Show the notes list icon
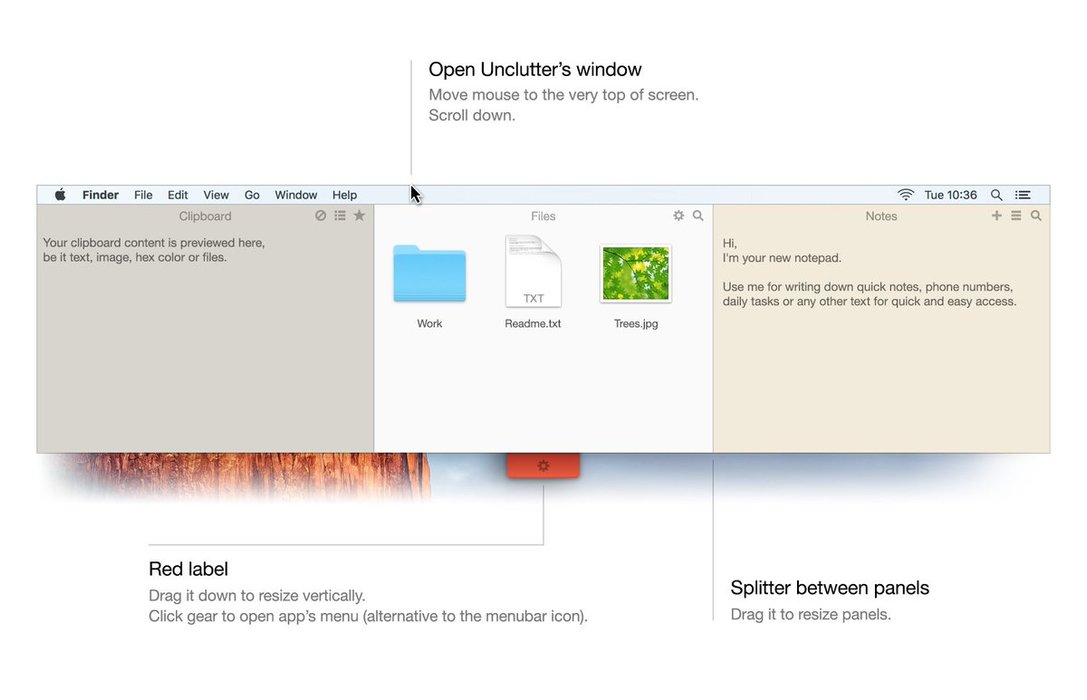 1016,216
